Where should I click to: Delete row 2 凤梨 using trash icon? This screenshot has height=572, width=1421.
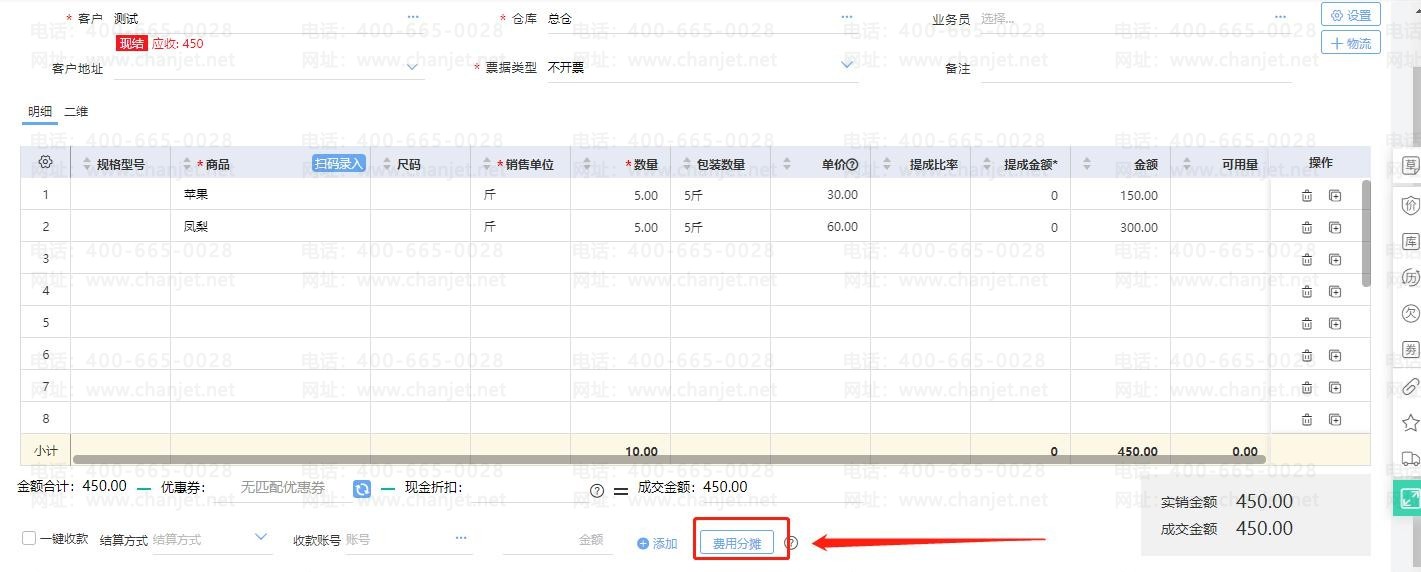tap(1307, 228)
